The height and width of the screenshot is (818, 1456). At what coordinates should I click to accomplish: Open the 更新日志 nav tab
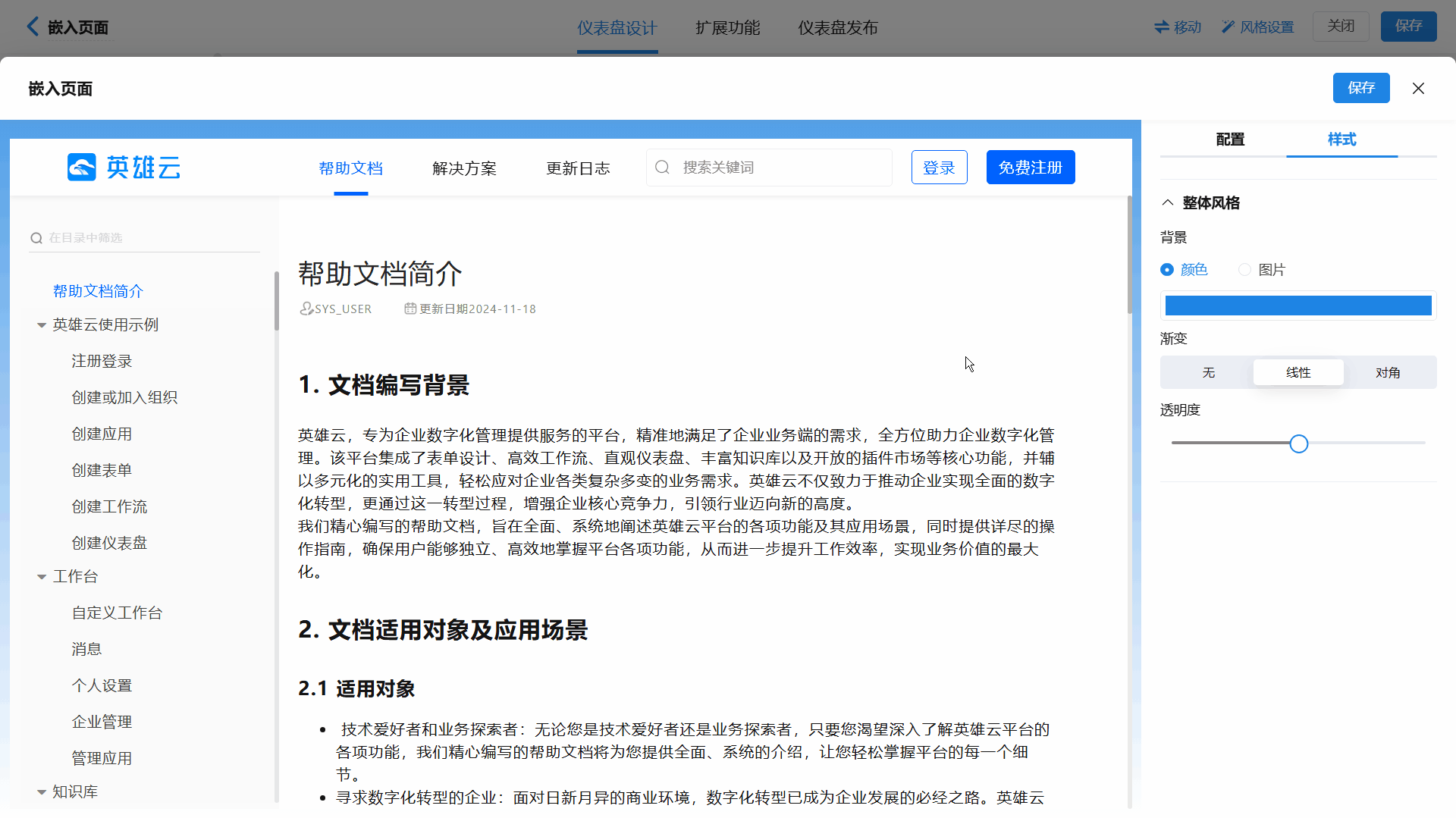tap(578, 168)
